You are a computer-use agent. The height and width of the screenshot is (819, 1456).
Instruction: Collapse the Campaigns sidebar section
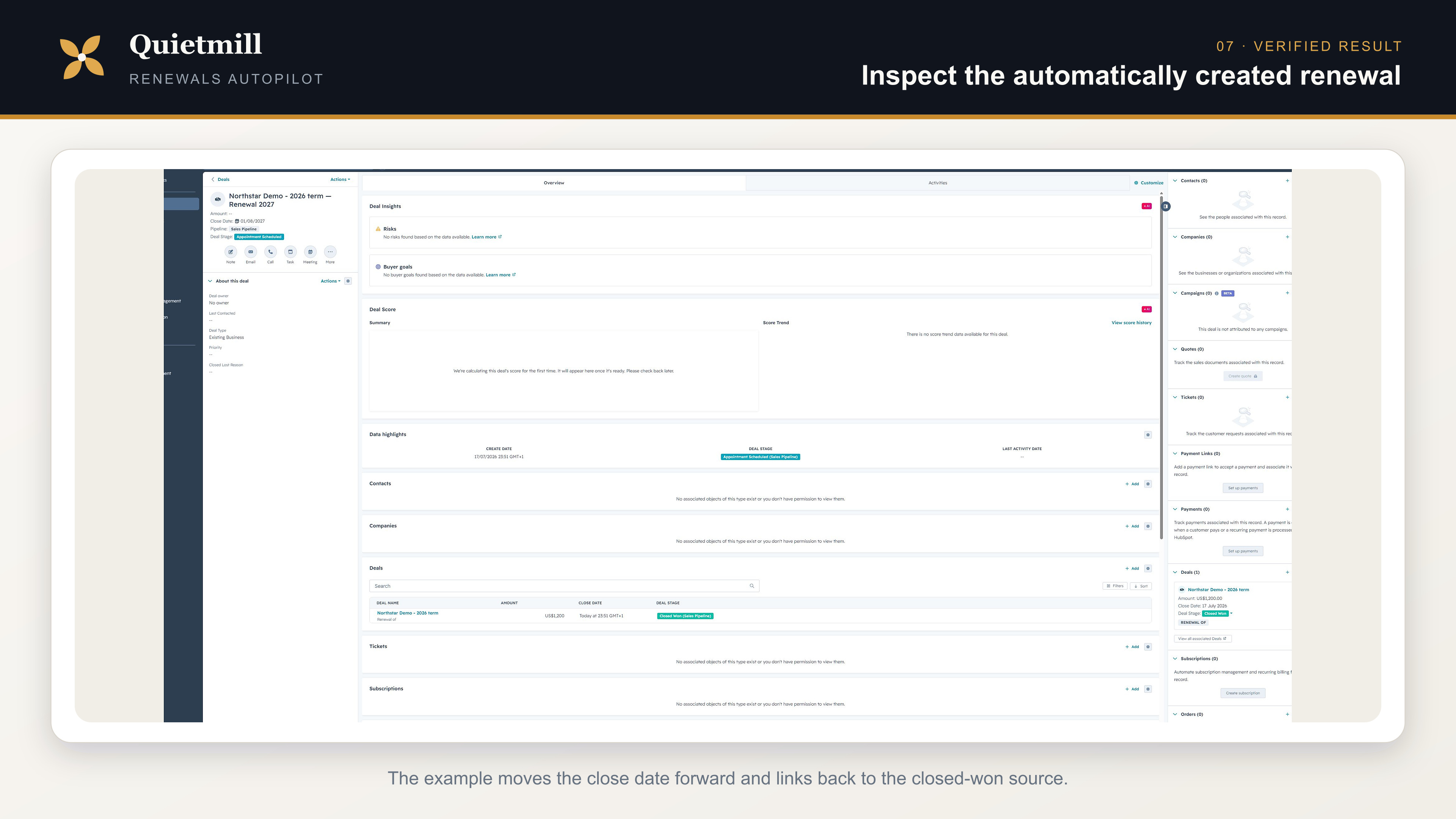tap(1175, 293)
